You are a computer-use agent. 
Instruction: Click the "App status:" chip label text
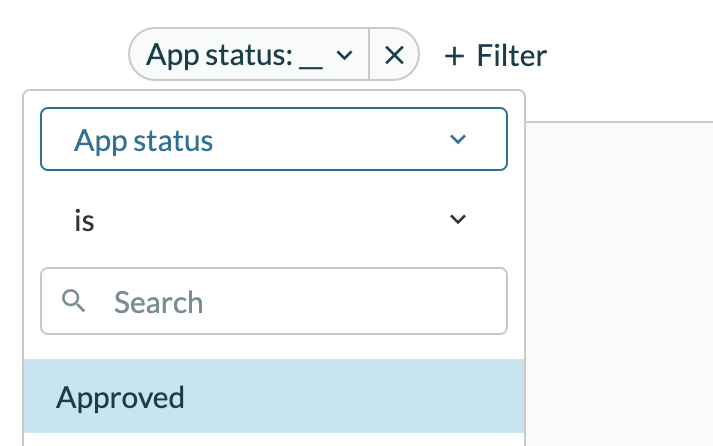click(219, 55)
